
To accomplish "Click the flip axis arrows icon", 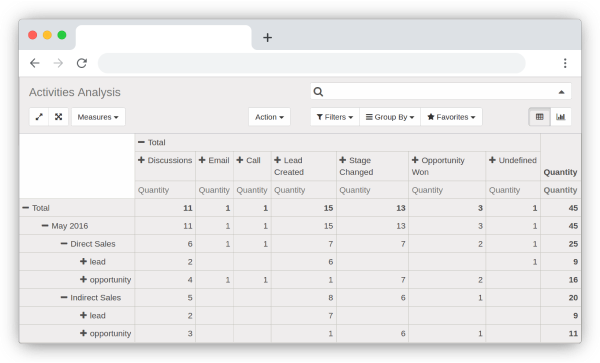I will [39, 117].
